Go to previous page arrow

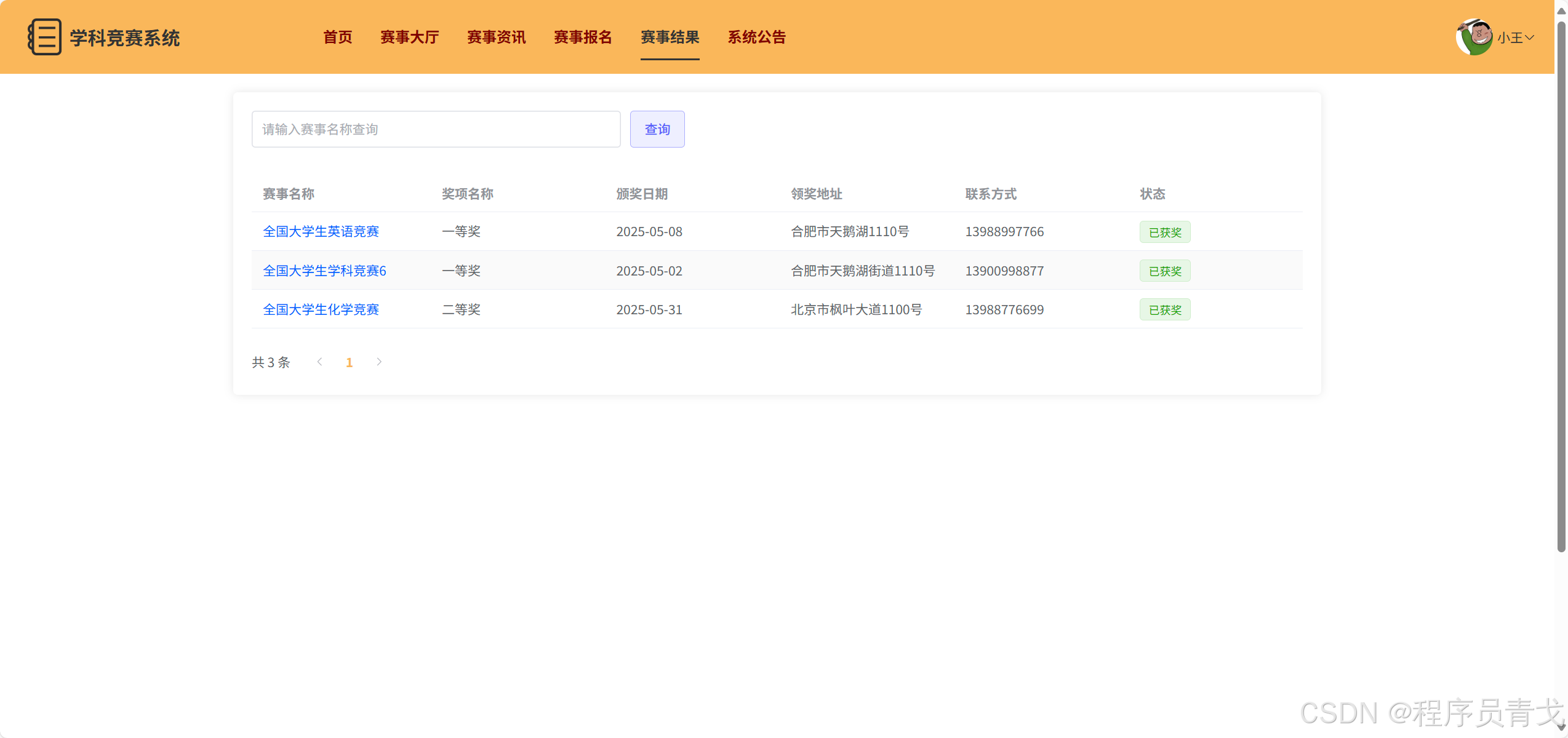pos(319,362)
